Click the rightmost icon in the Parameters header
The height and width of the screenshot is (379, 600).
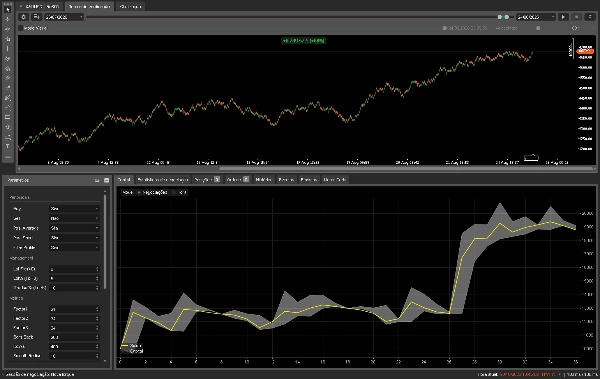point(106,180)
